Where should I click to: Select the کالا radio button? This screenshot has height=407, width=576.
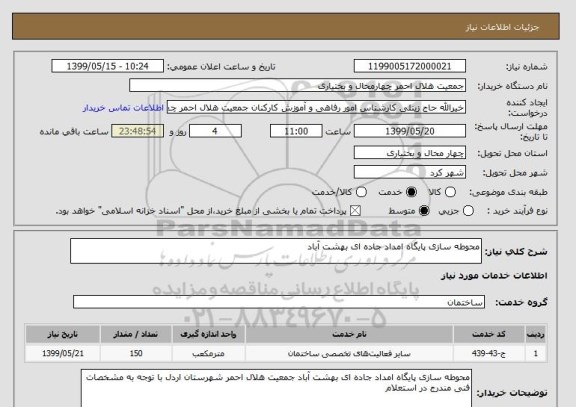click(x=450, y=192)
